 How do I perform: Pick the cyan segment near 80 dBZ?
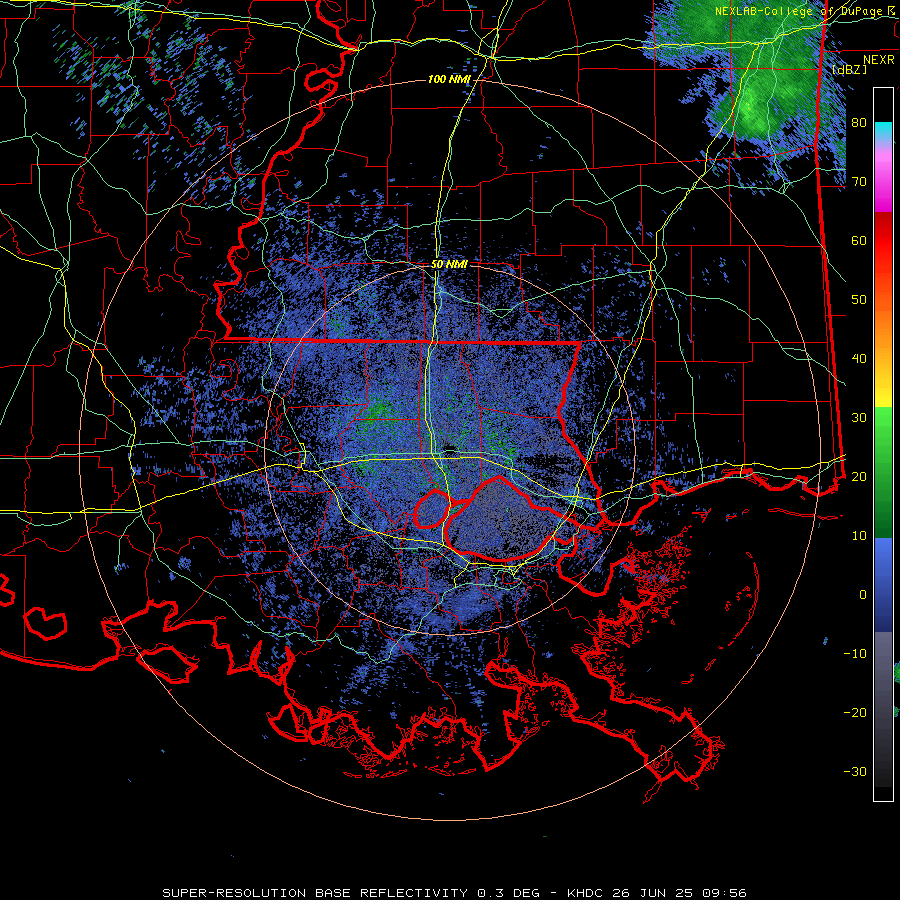pos(883,130)
